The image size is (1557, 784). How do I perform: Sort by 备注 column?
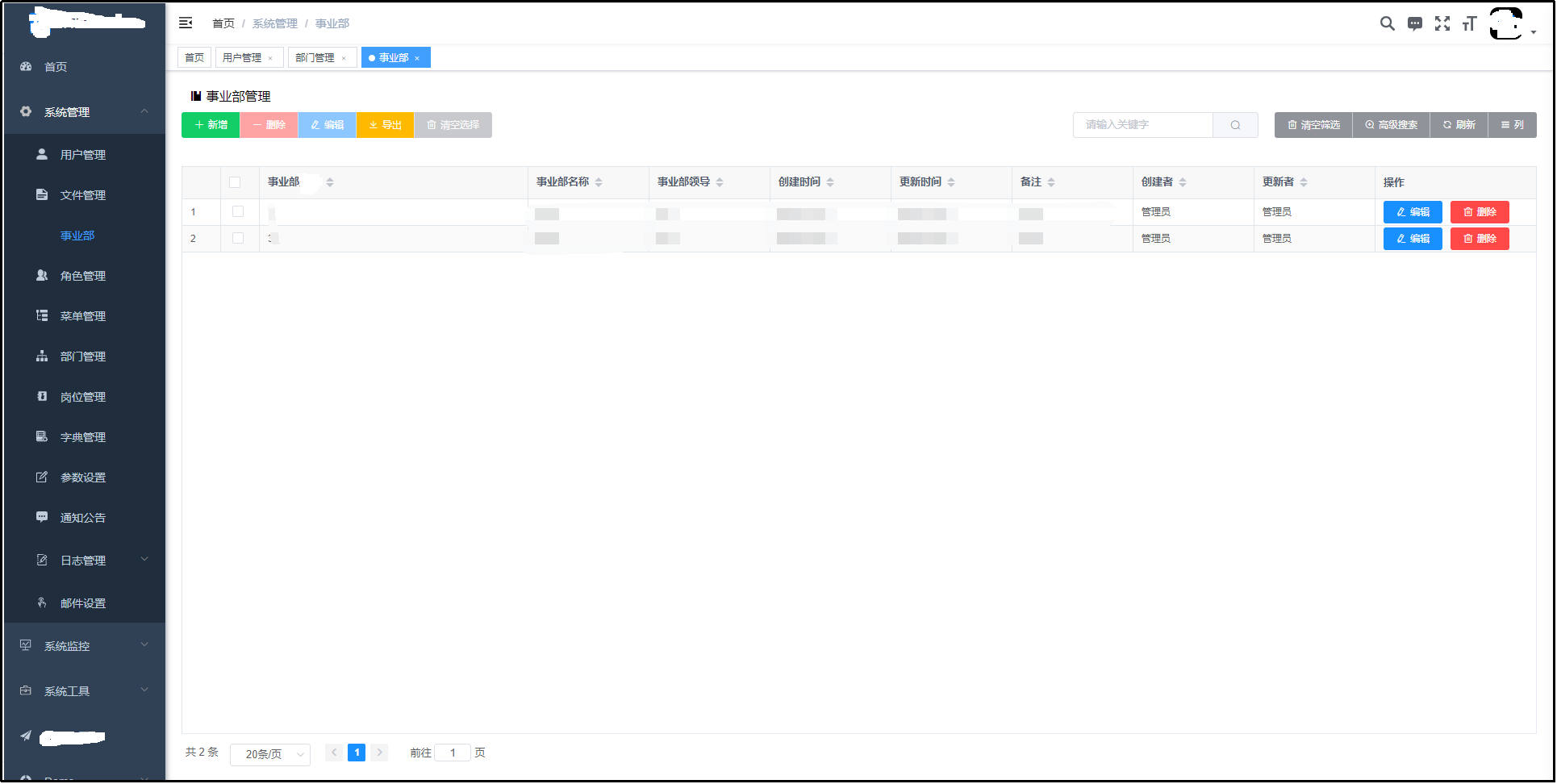point(1051,182)
